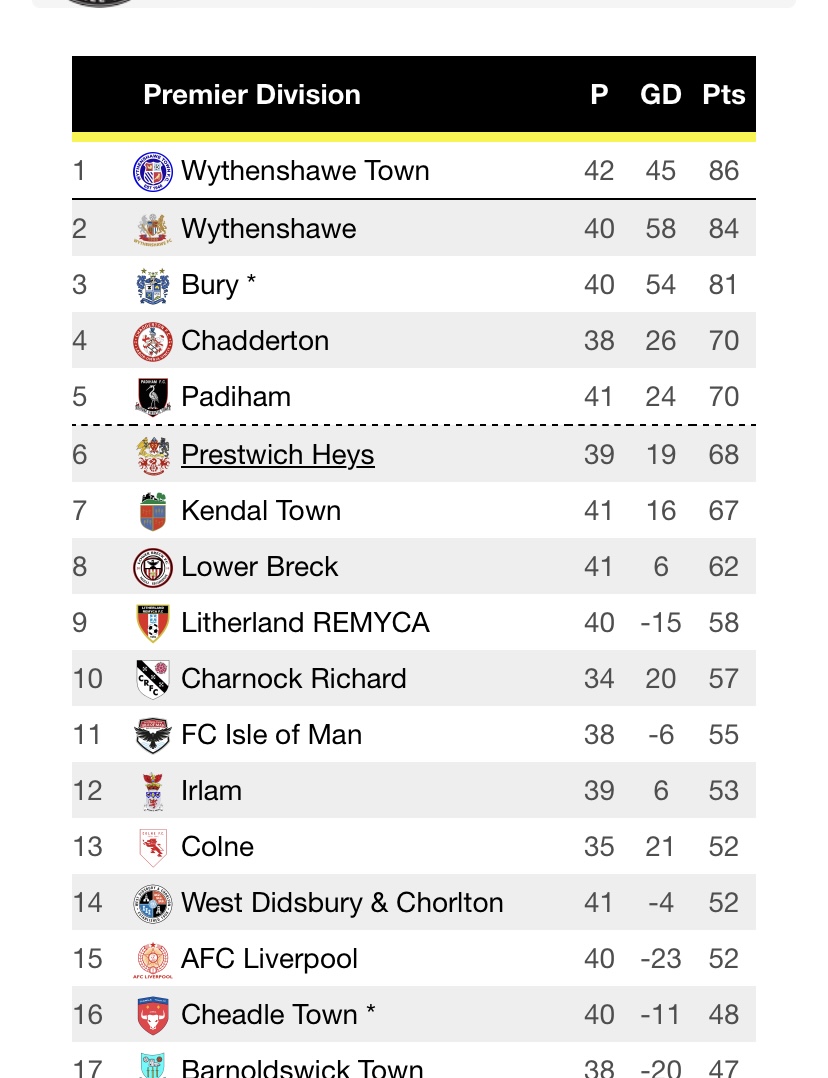Click the Charnock Richard club crest
The image size is (828, 1078).
pos(153,679)
